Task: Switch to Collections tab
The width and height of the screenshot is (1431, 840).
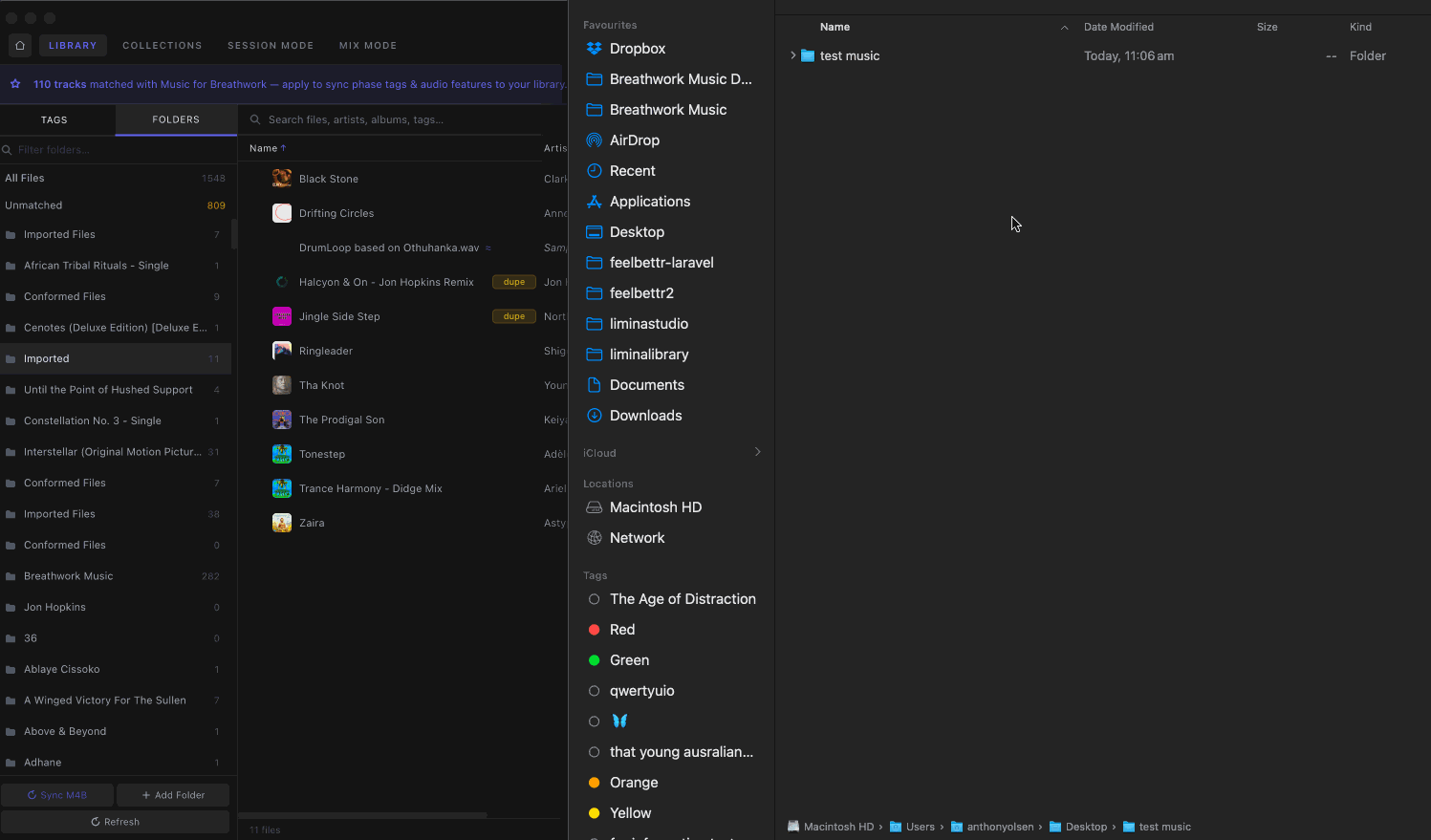Action: coord(163,45)
